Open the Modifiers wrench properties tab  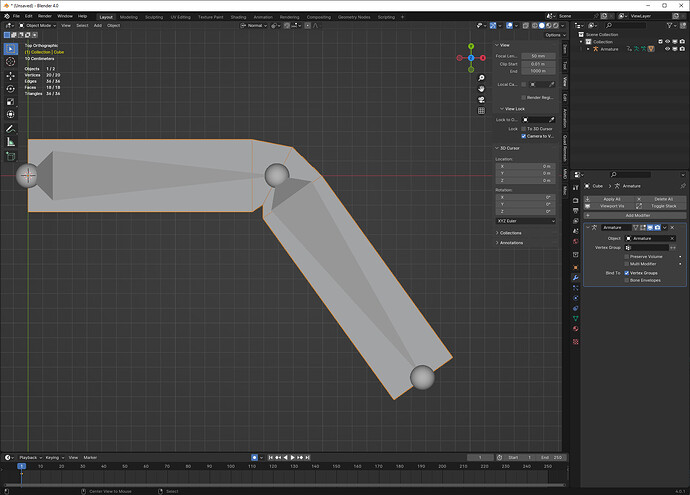pyautogui.click(x=576, y=278)
